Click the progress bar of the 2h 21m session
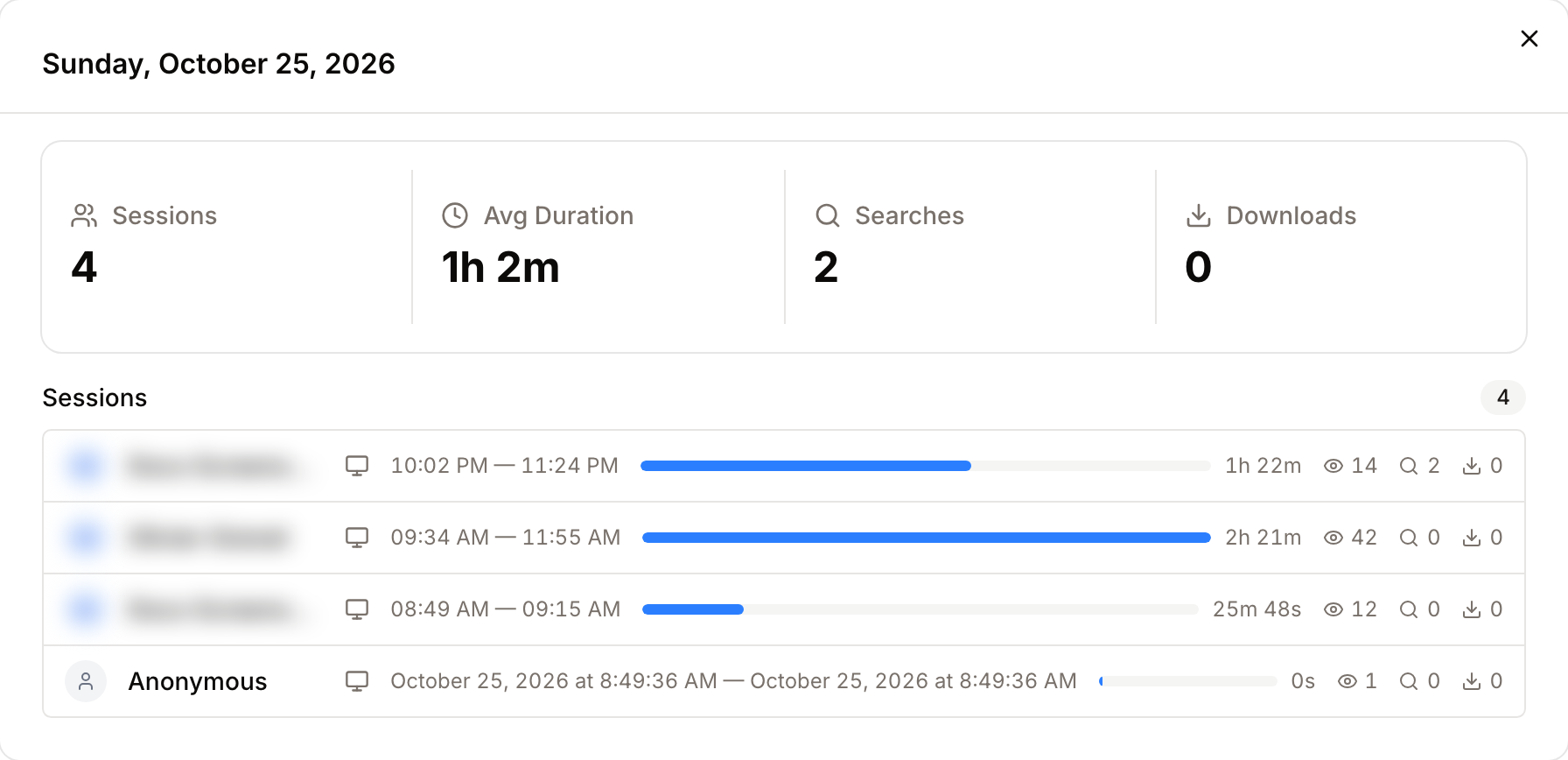The image size is (1568, 760). coord(927,538)
